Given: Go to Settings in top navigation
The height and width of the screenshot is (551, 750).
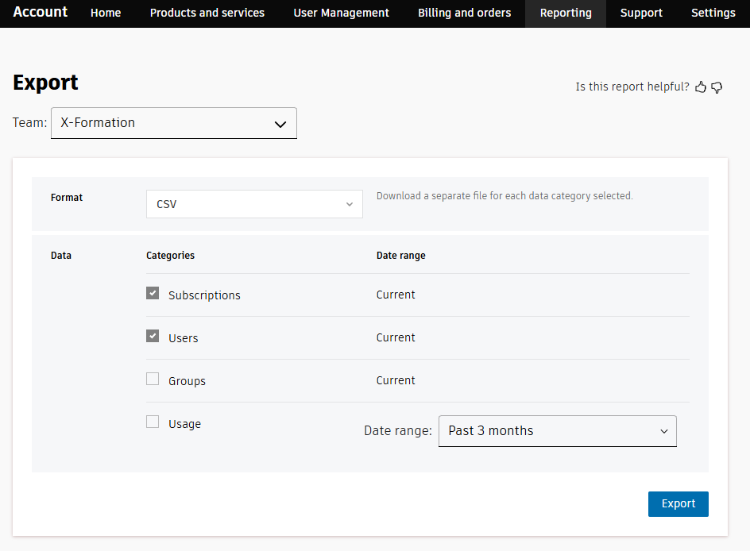Looking at the screenshot, I should pyautogui.click(x=713, y=13).
